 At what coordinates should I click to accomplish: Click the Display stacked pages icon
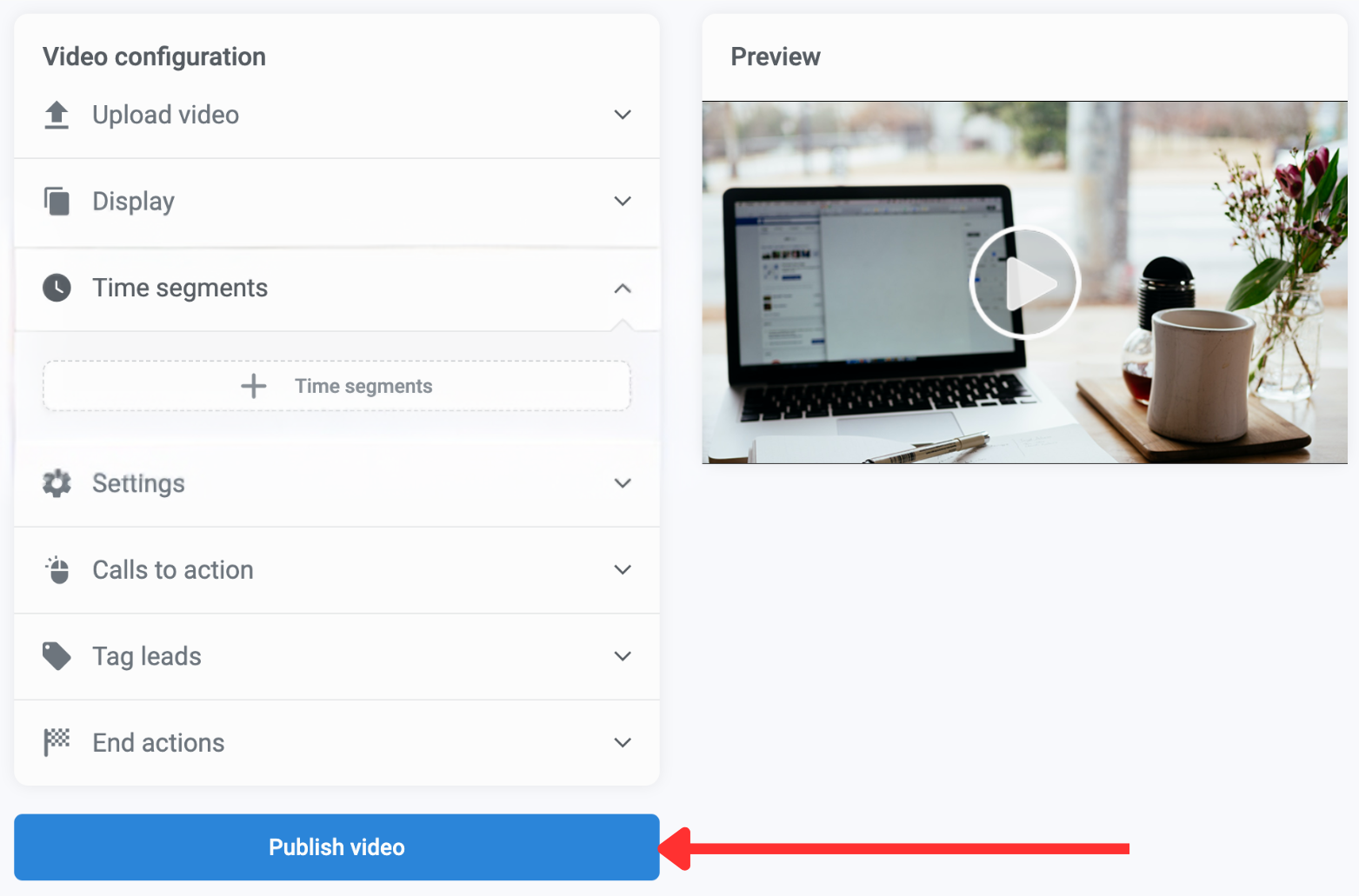[x=57, y=201]
